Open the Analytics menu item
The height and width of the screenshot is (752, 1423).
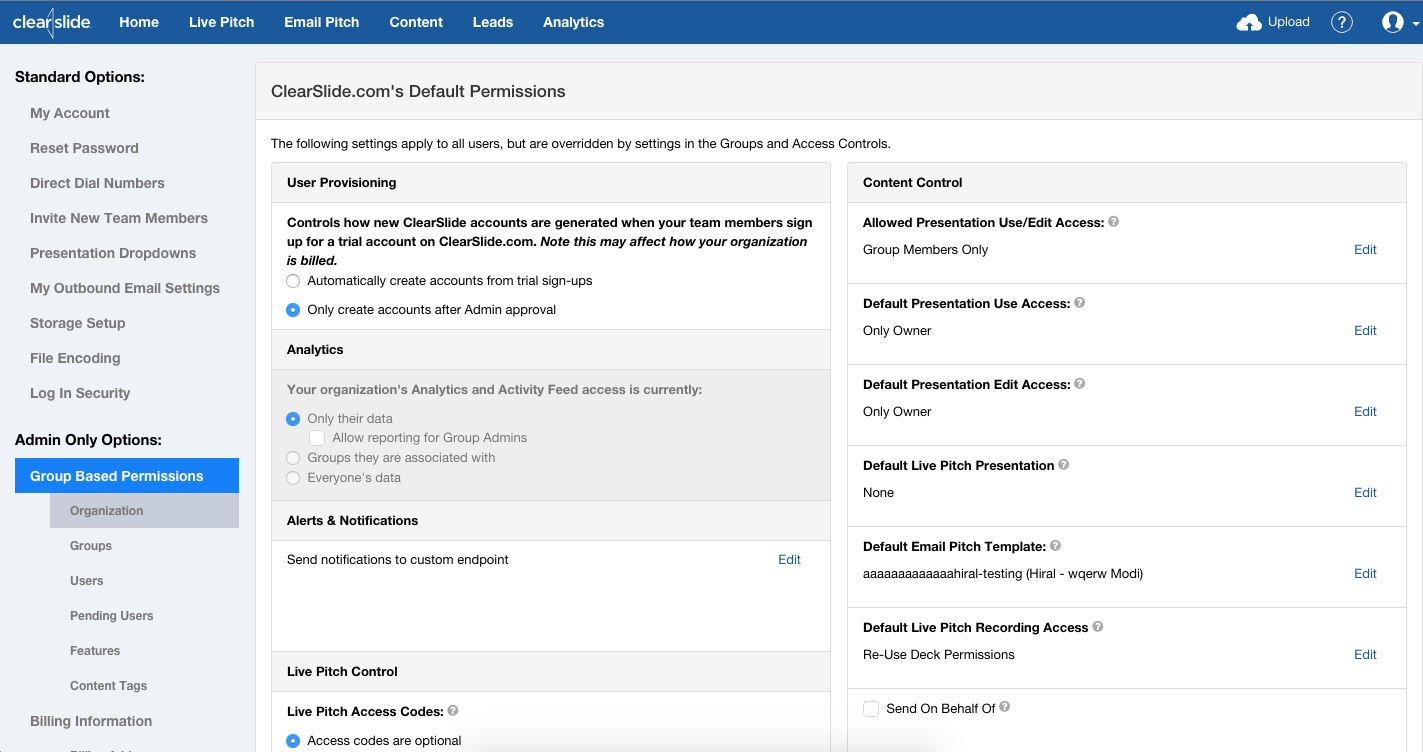(x=574, y=22)
